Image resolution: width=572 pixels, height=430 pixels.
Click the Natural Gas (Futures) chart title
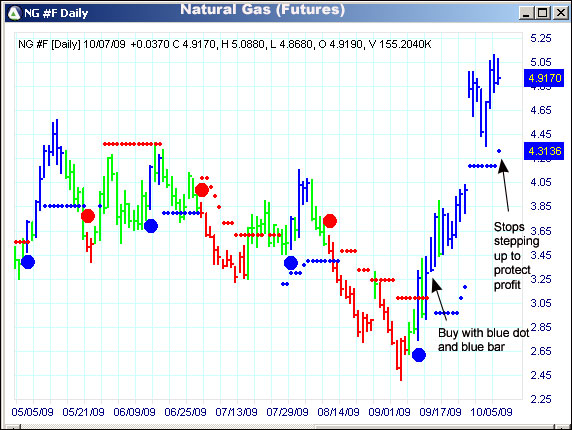pos(263,9)
